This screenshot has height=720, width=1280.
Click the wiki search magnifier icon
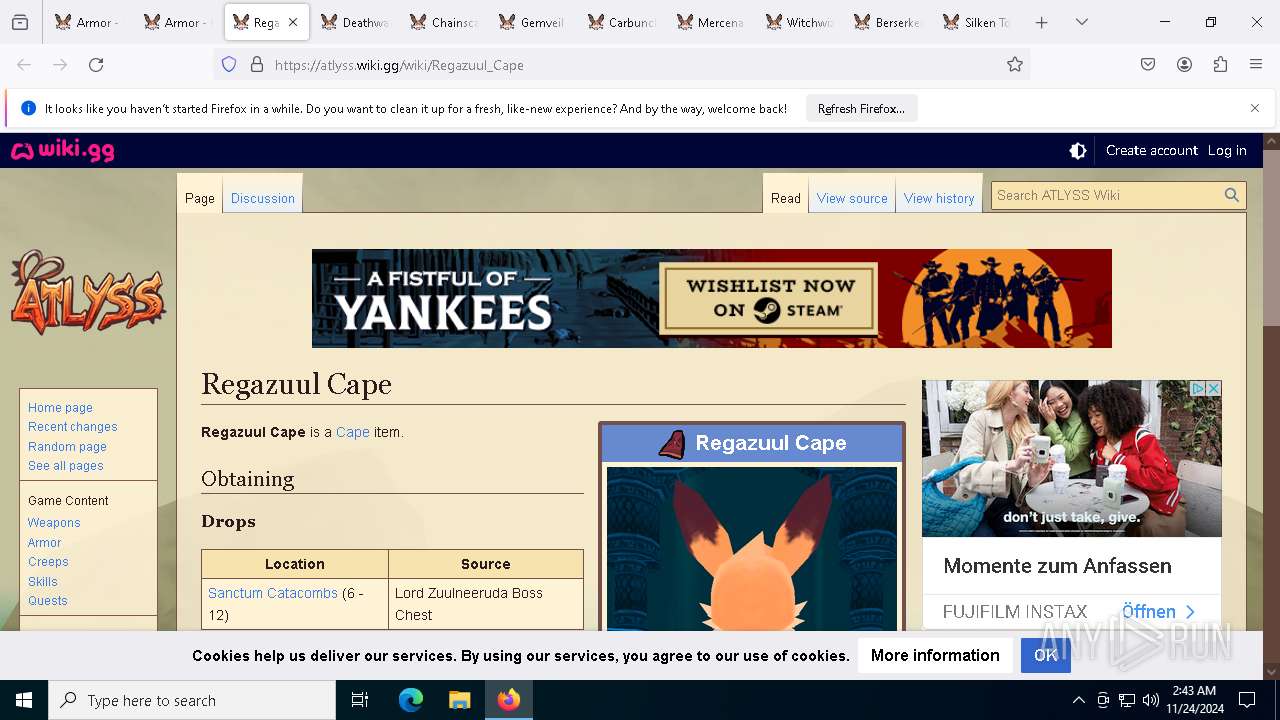1232,195
